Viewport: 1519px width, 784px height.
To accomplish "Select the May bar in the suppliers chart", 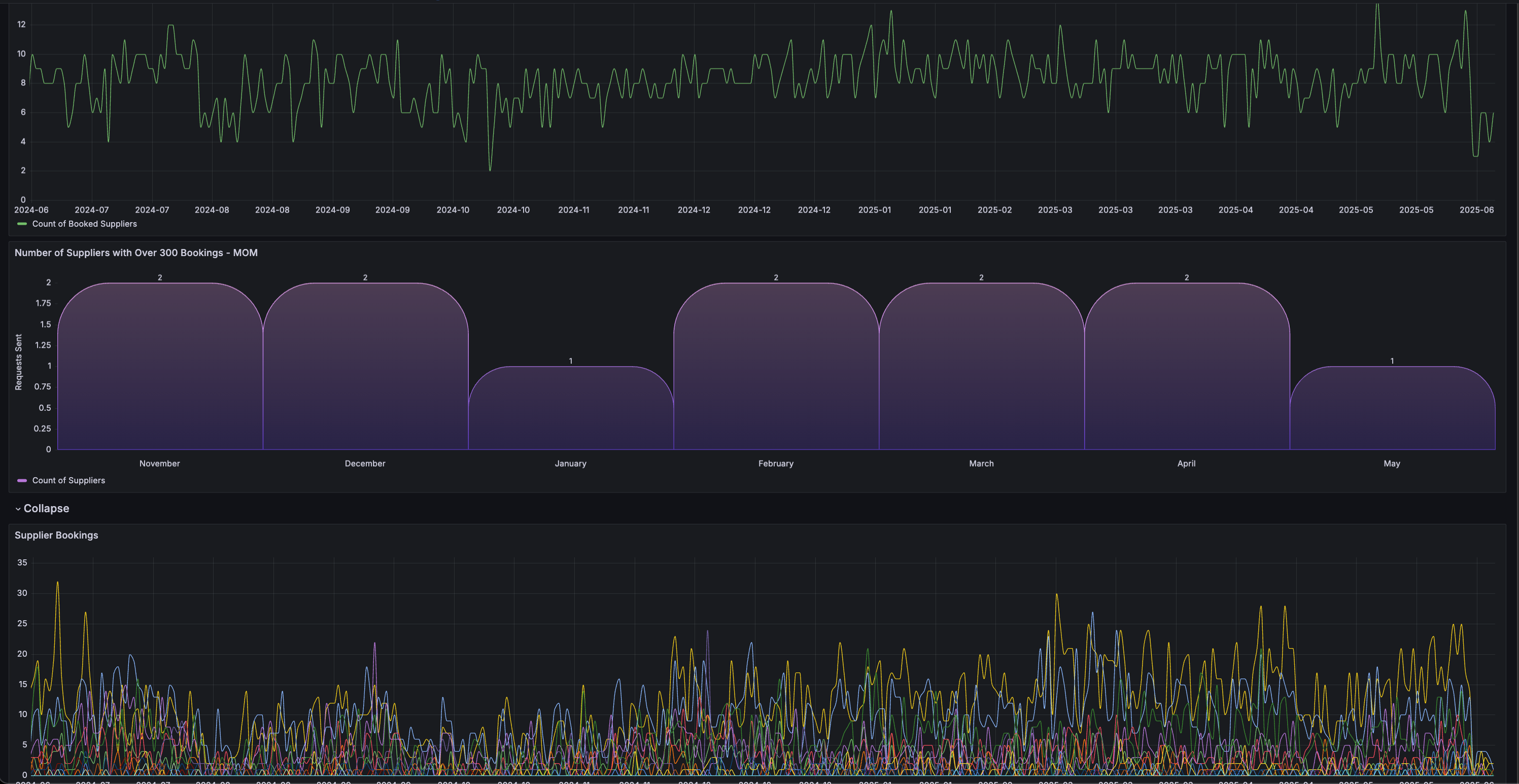I will [x=1392, y=408].
